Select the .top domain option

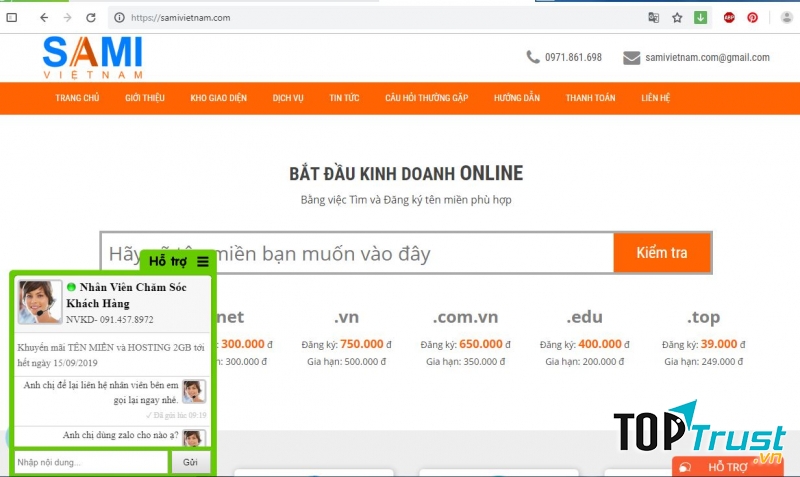click(x=703, y=317)
